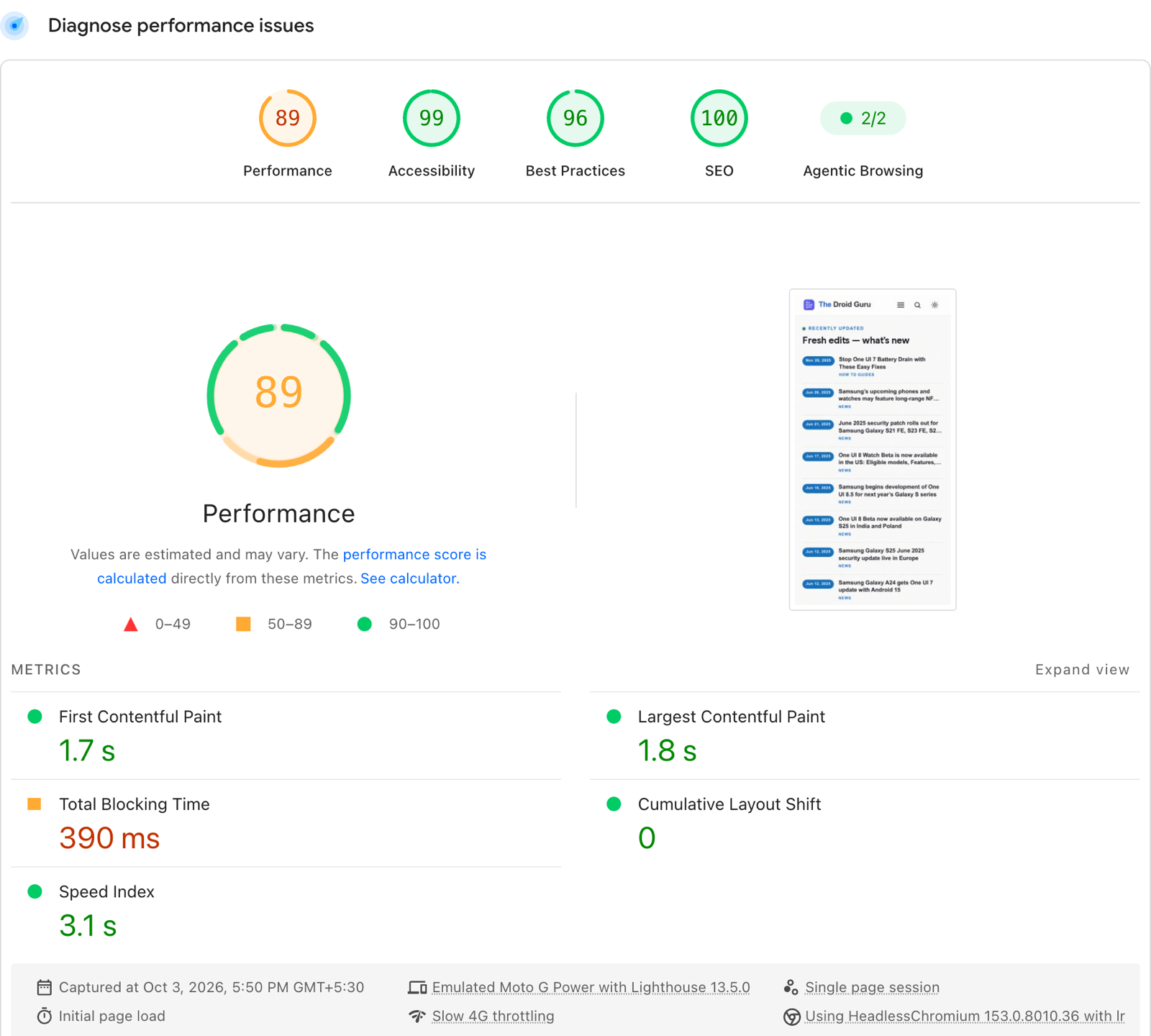The width and height of the screenshot is (1151, 1036).
Task: Click the search icon in the page thumbnail
Action: [x=918, y=305]
